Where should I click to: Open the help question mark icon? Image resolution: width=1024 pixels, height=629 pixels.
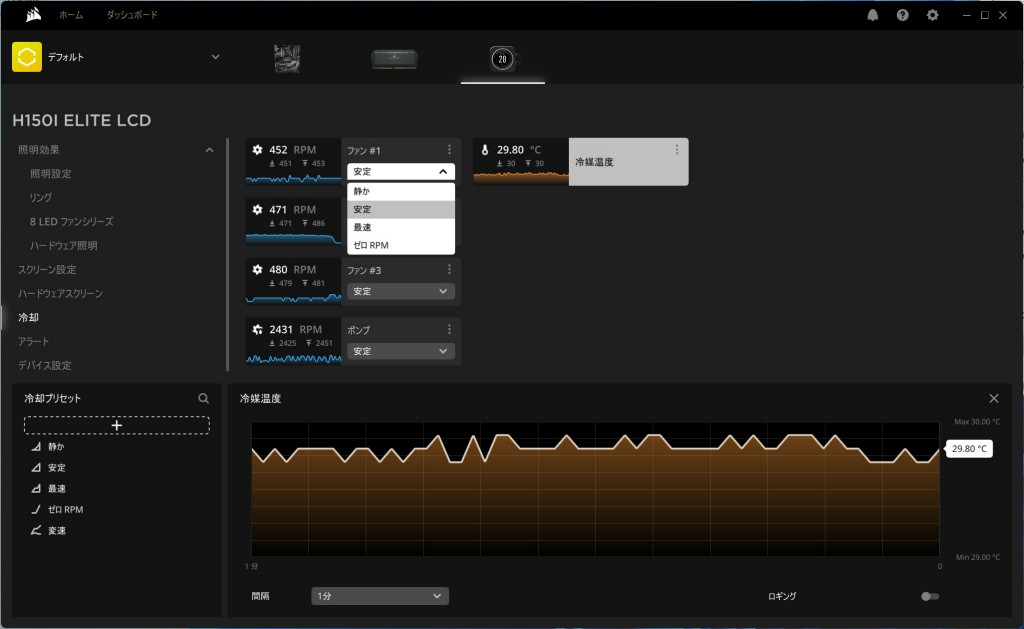(x=903, y=15)
